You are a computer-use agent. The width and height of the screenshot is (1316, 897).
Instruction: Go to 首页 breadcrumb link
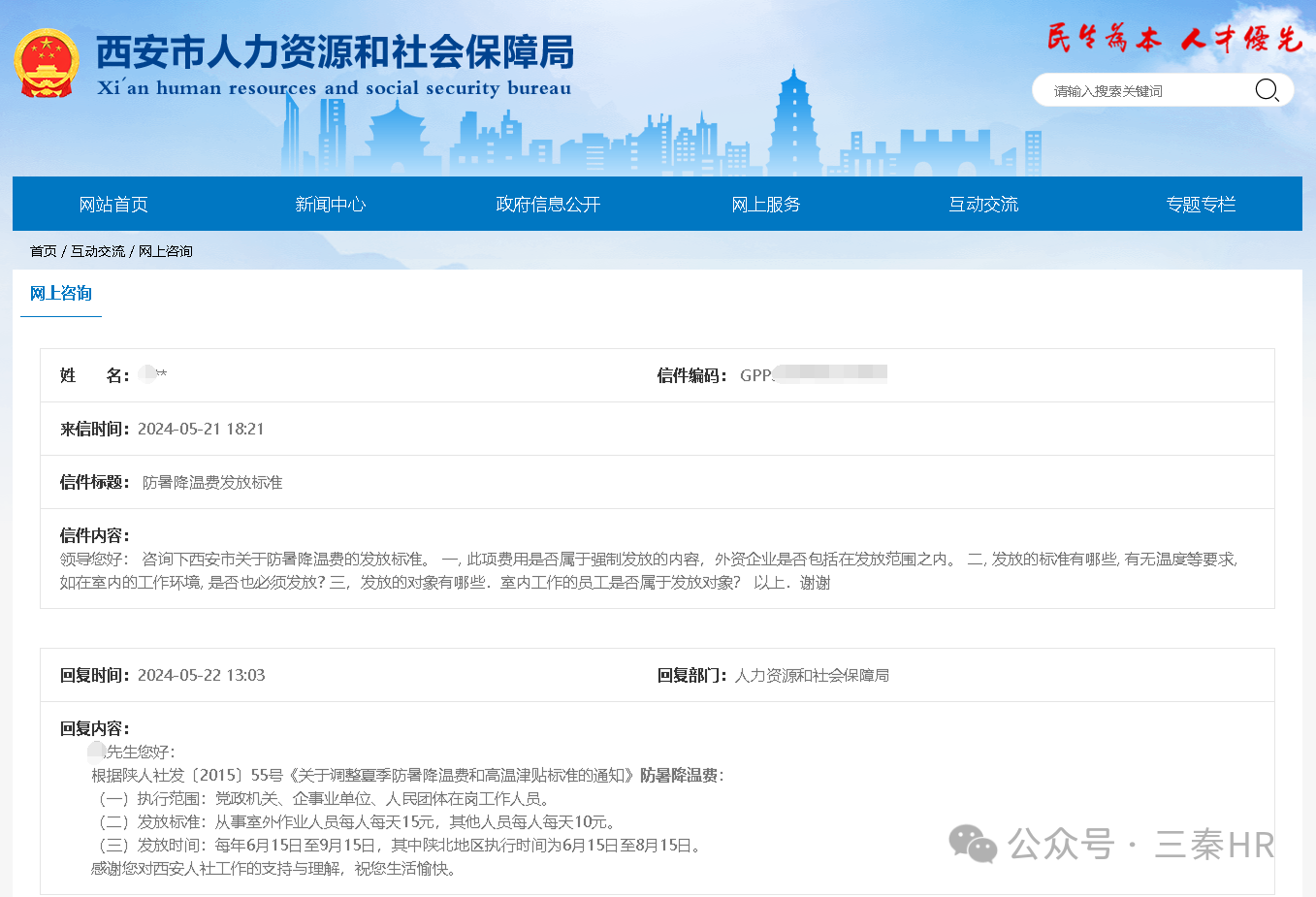pos(44,251)
